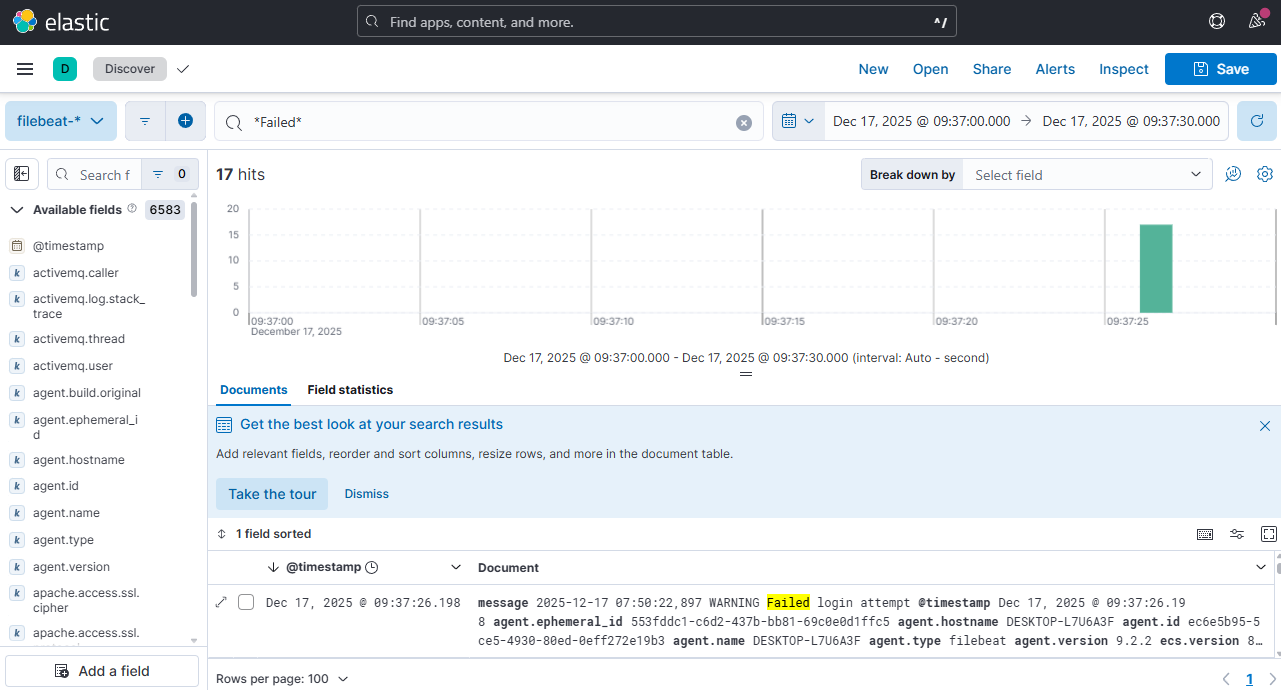
Task: Clear the *Failed* search query
Action: tap(743, 122)
